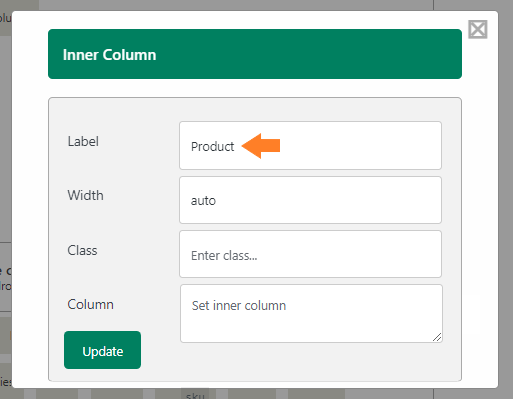Click the Column field caption

[91, 304]
